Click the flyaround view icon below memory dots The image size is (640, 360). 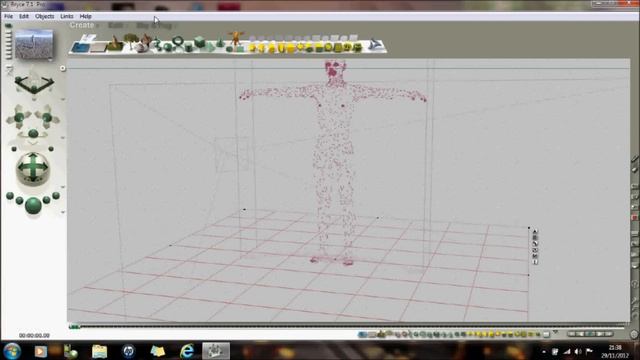pos(9,70)
